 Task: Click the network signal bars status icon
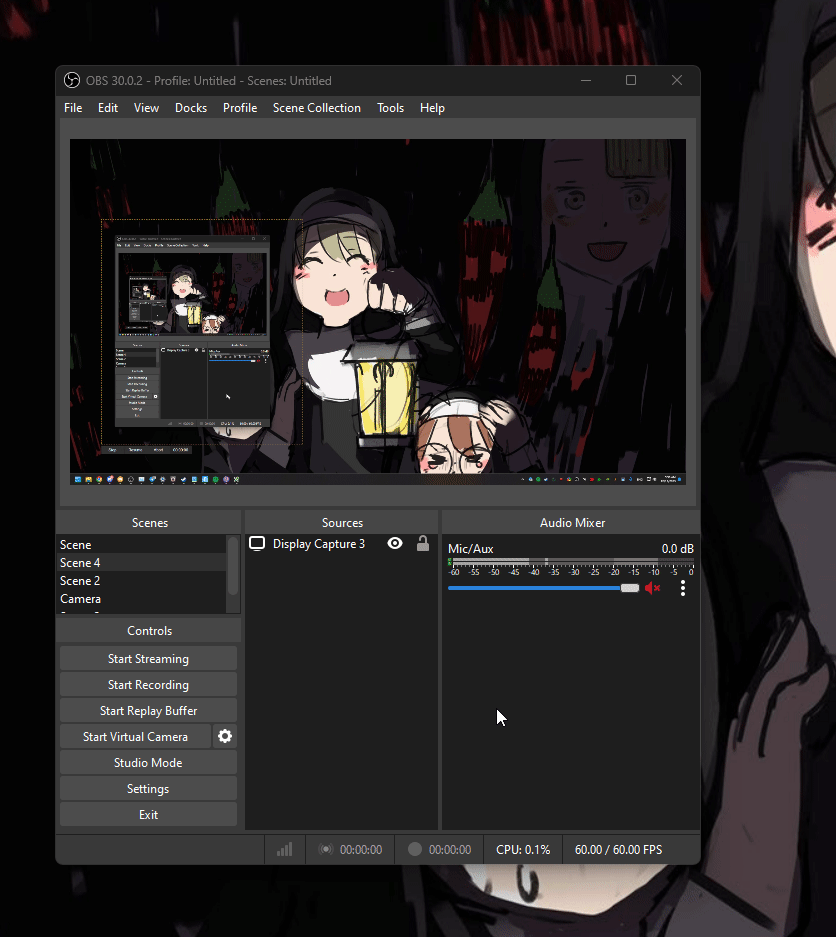(x=284, y=849)
